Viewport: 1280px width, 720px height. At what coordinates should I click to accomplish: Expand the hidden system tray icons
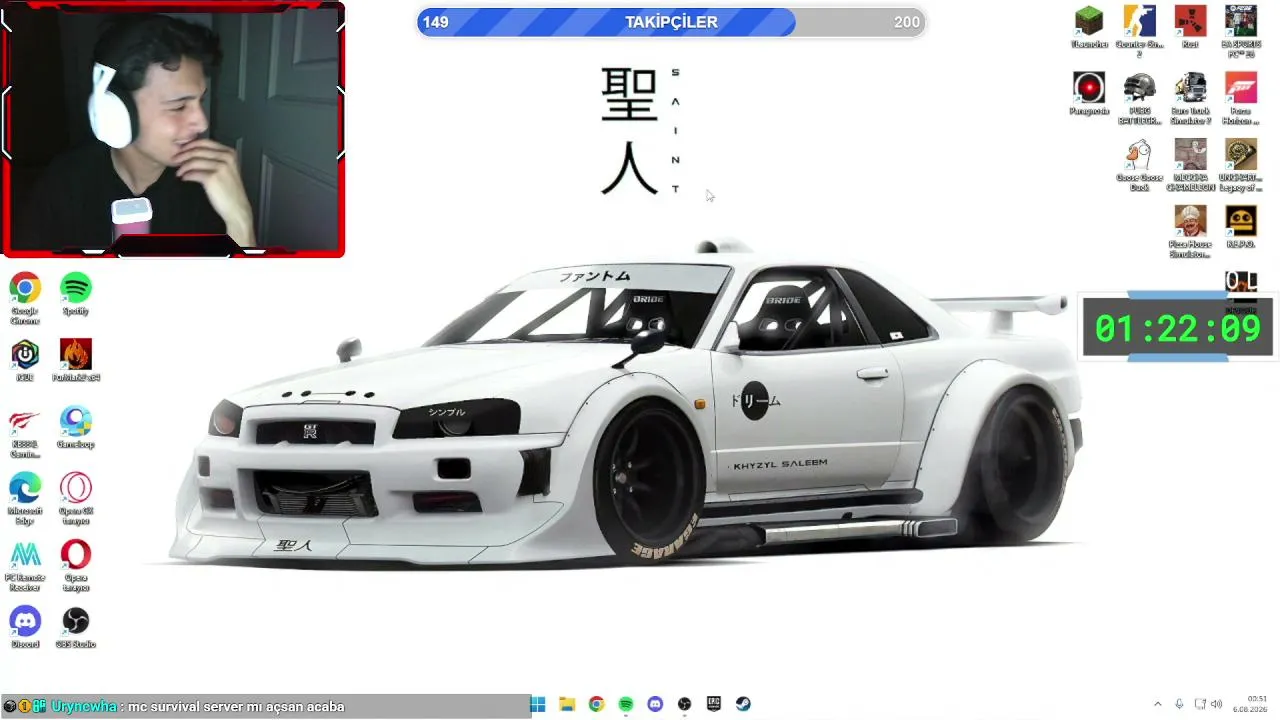coord(1158,704)
